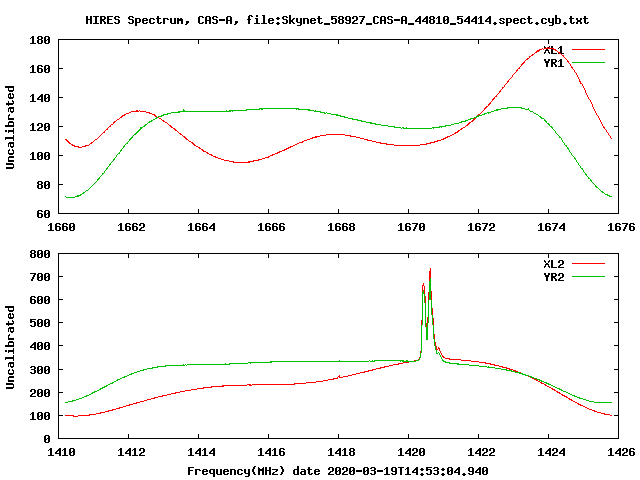This screenshot has height=480, width=640.
Task: Click the 1424 x-axis tick label
Action: click(551, 452)
